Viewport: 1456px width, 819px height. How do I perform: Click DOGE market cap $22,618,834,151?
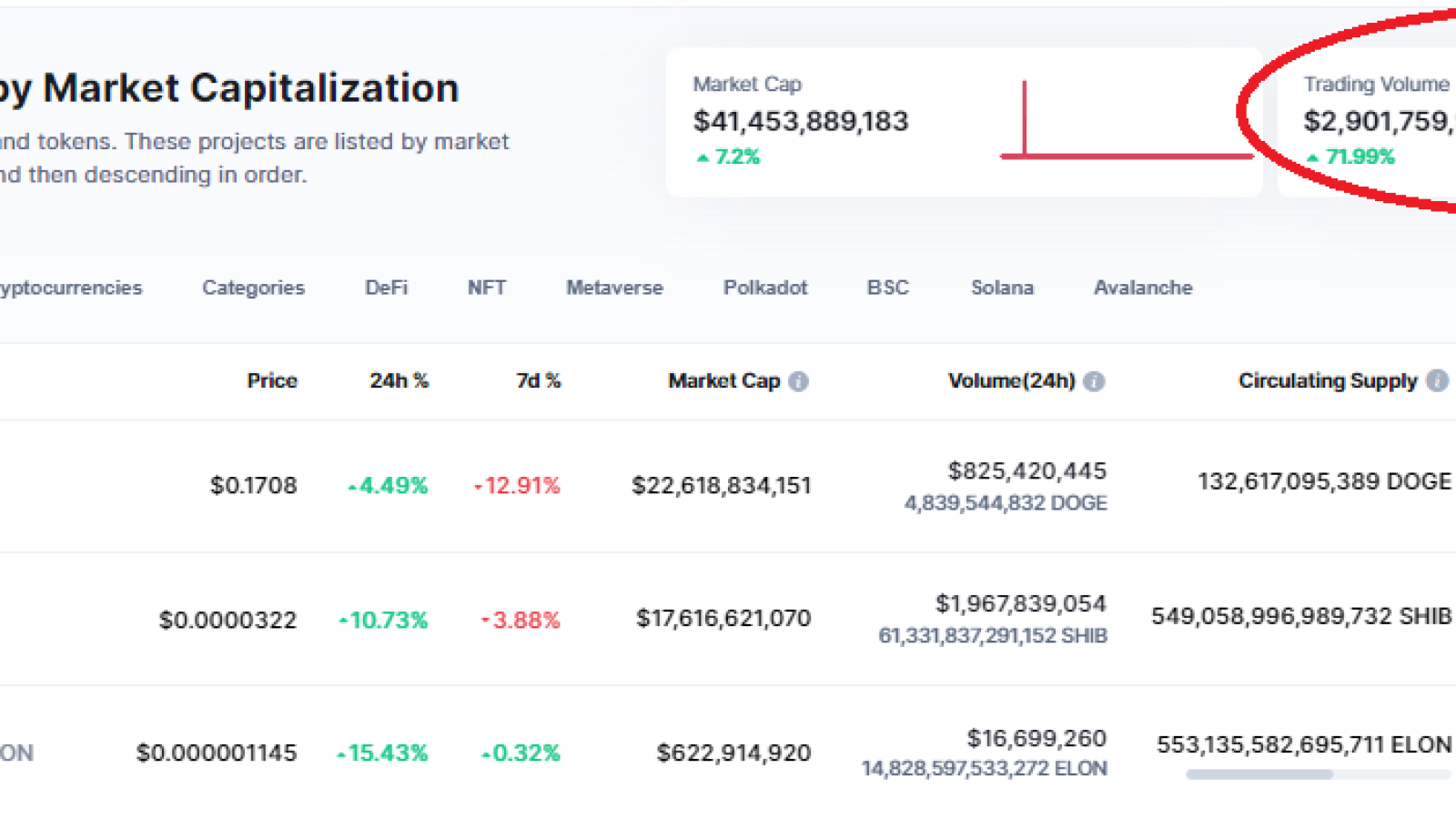722,485
